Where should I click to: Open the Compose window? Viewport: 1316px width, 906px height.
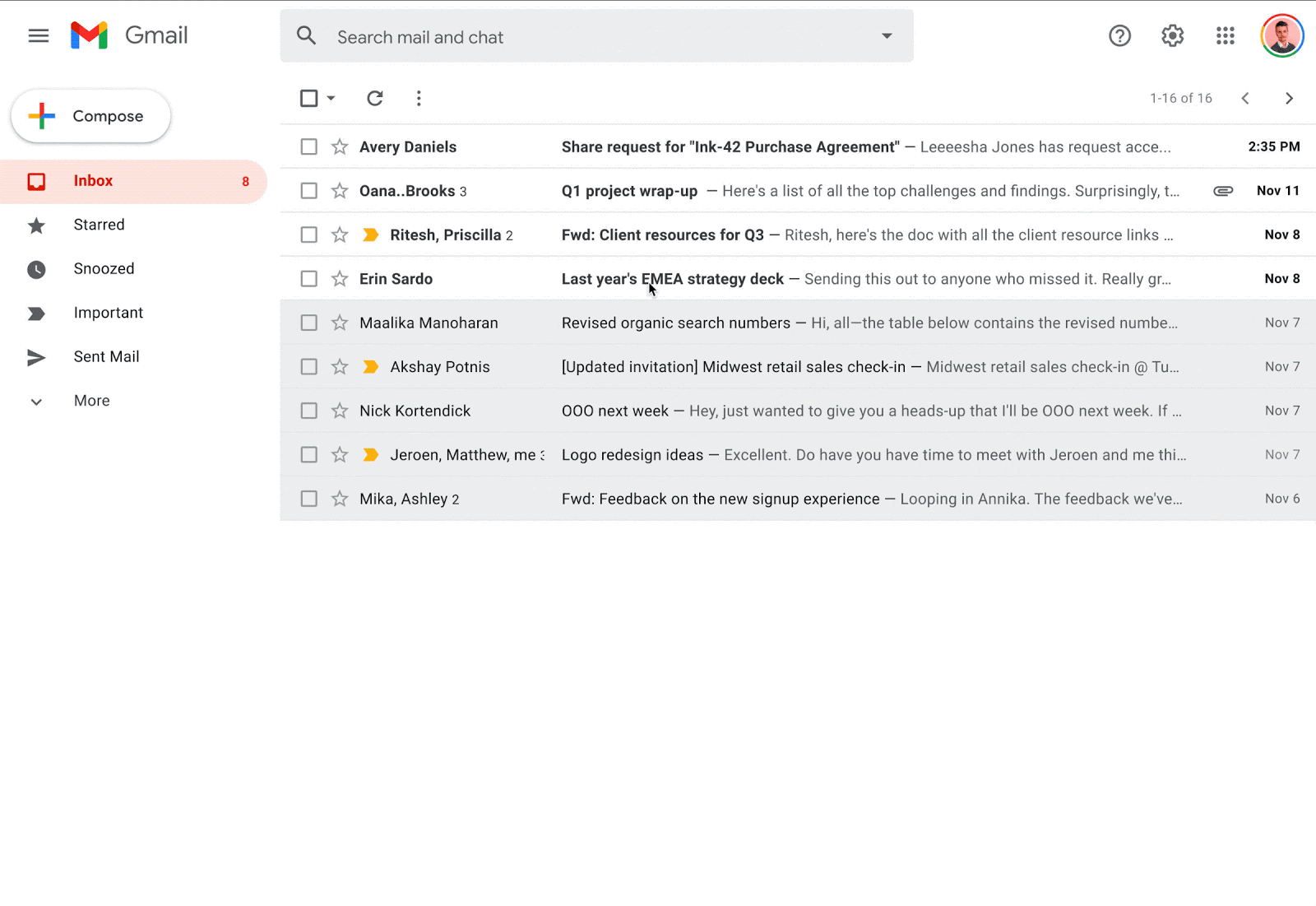pyautogui.click(x=90, y=116)
